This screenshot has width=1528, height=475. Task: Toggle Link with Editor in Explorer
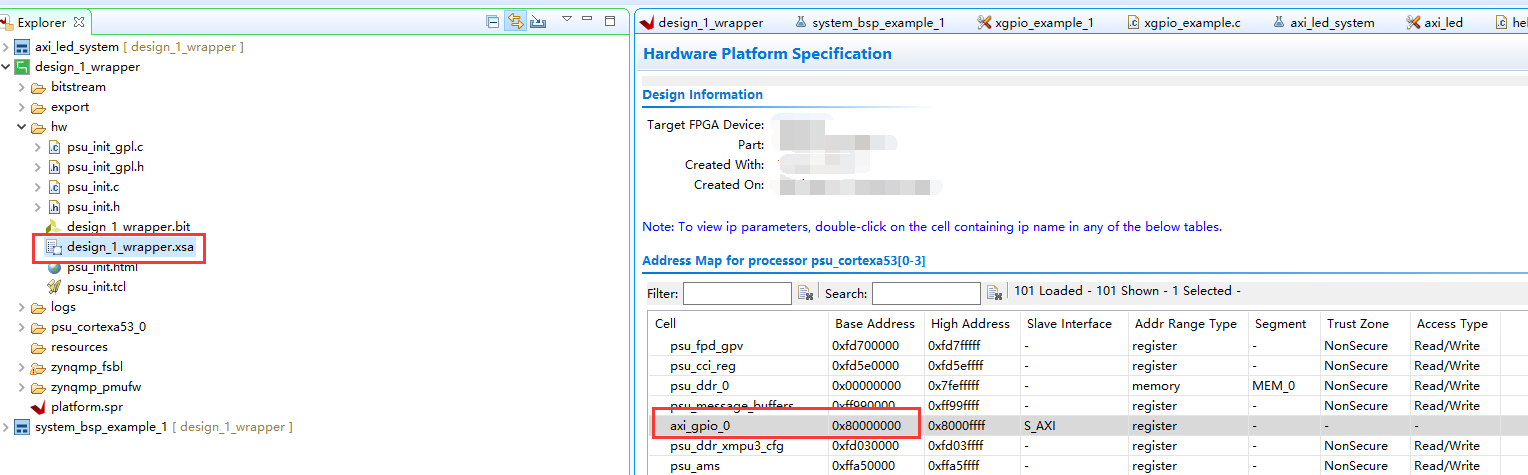tap(515, 21)
